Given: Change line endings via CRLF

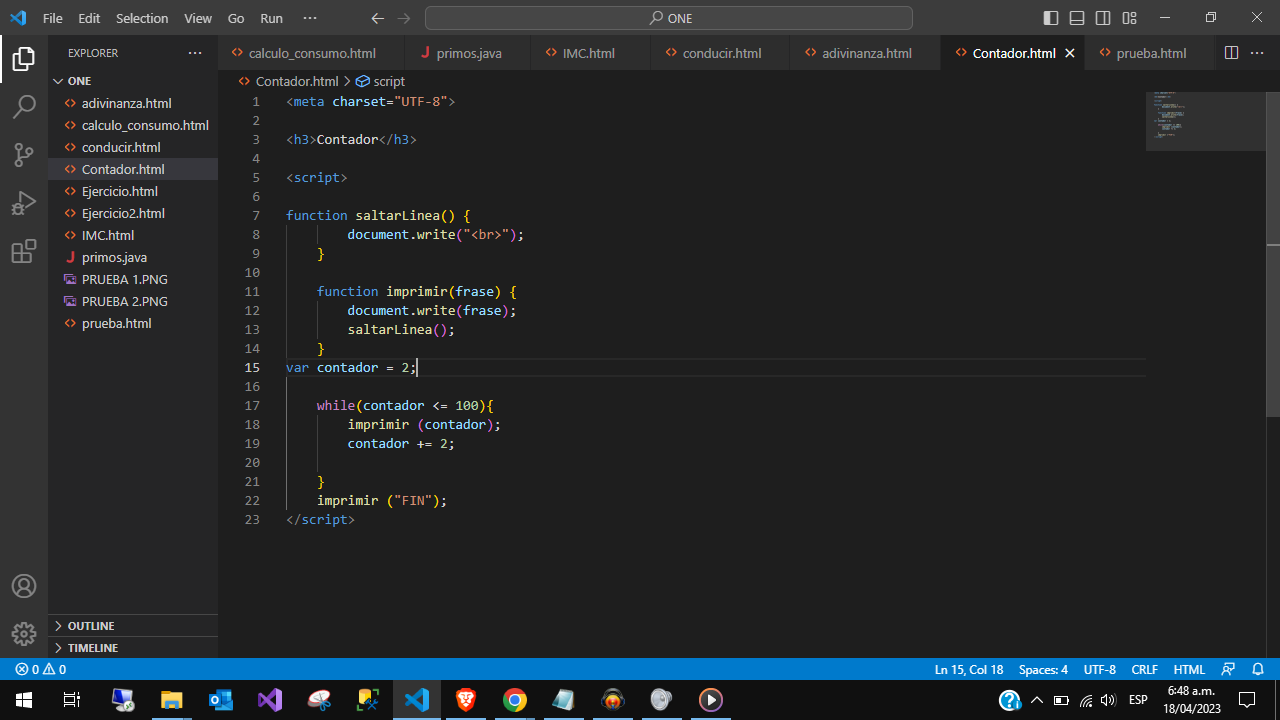Looking at the screenshot, I should click(x=1144, y=669).
